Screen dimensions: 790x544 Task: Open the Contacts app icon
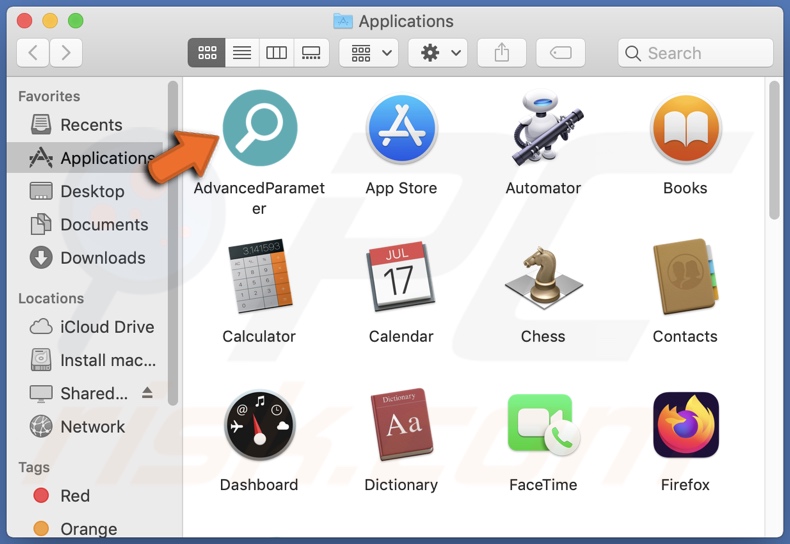685,276
